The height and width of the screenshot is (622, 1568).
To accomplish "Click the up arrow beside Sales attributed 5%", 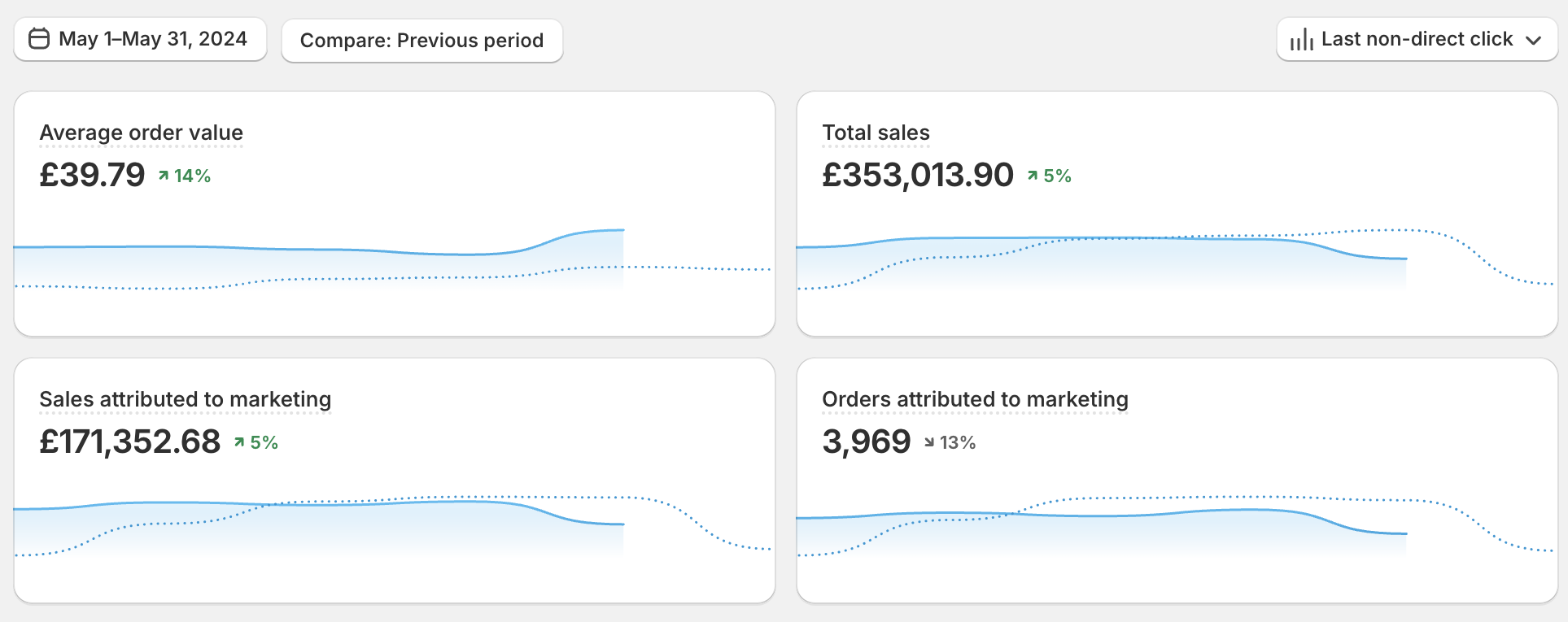I will click(x=239, y=442).
